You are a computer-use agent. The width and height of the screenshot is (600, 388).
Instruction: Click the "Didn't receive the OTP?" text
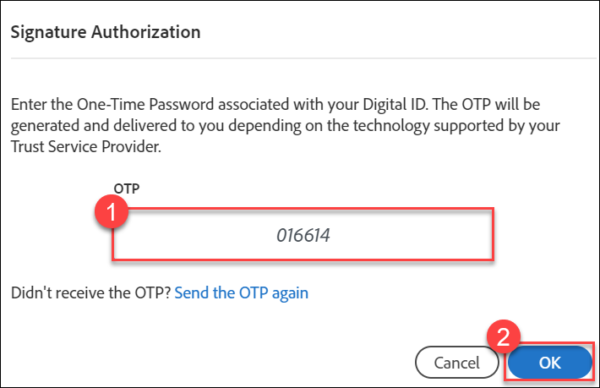91,293
